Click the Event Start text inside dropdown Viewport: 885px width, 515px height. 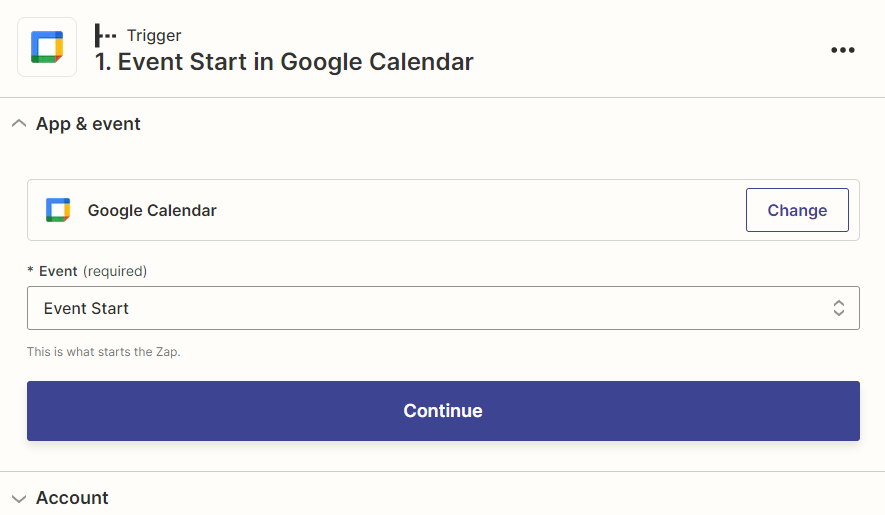(x=86, y=308)
